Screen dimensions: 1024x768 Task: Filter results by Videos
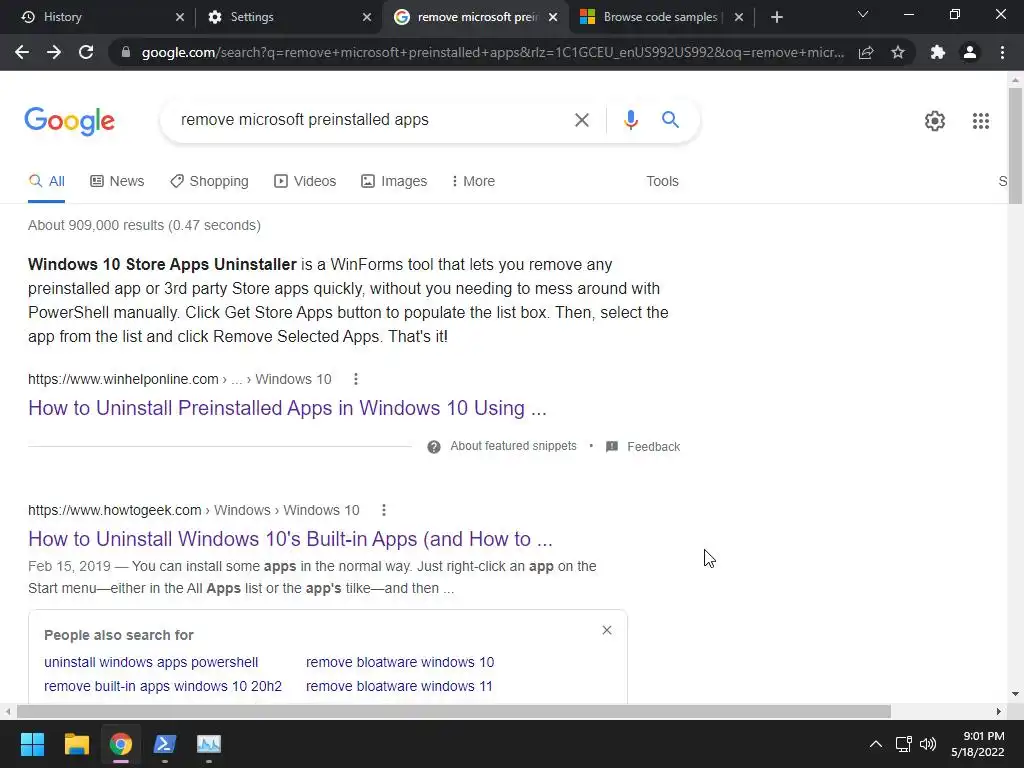tap(305, 182)
